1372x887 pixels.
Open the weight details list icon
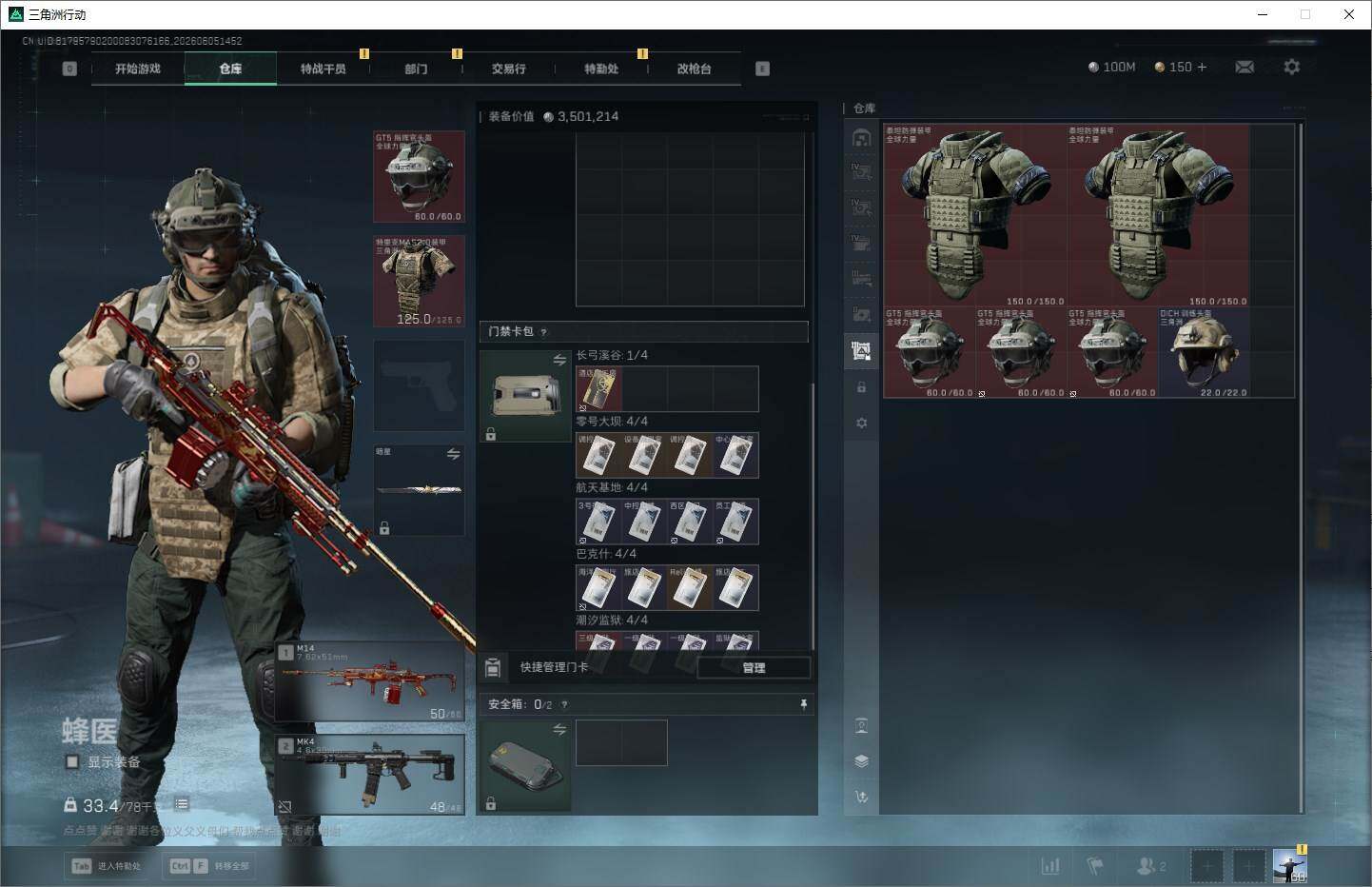point(182,804)
